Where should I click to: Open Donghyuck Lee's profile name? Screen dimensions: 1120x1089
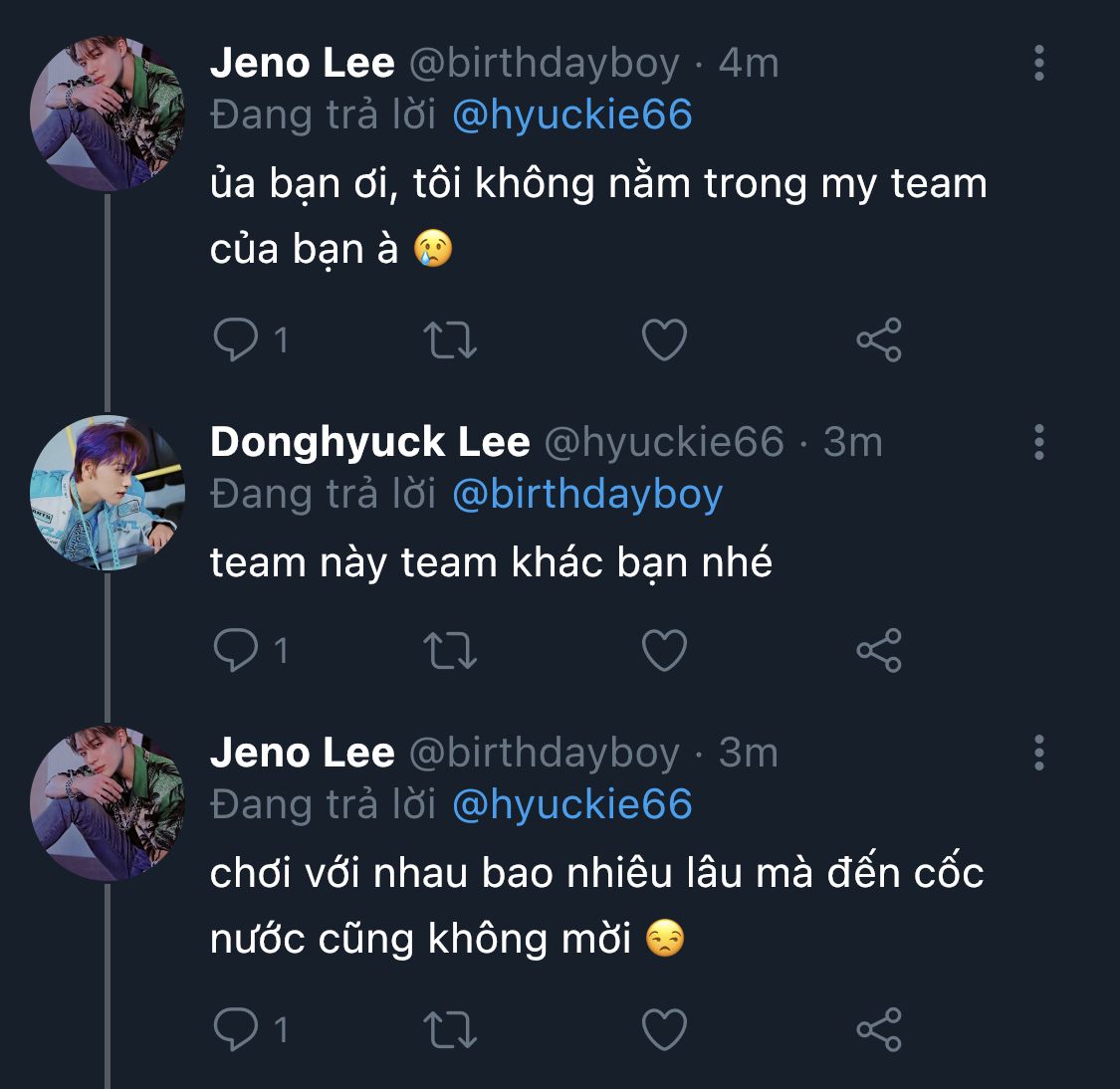(x=369, y=442)
